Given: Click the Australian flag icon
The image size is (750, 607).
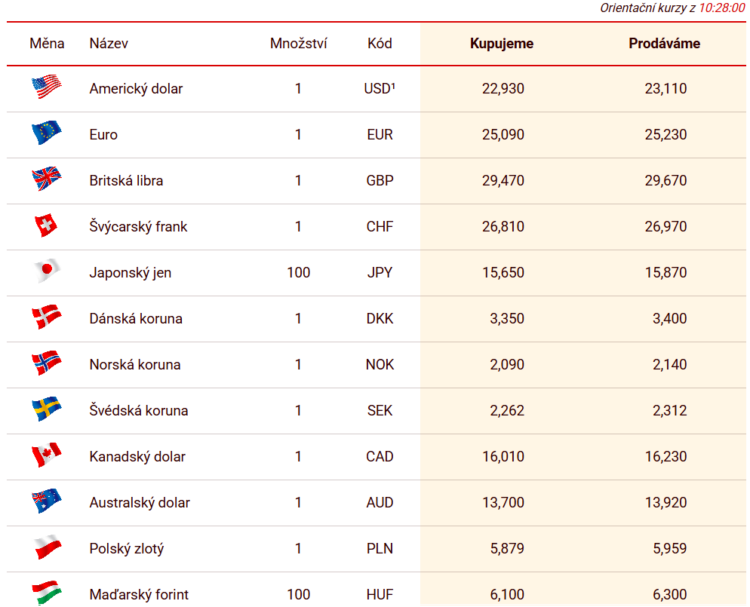Looking at the screenshot, I should tap(46, 500).
